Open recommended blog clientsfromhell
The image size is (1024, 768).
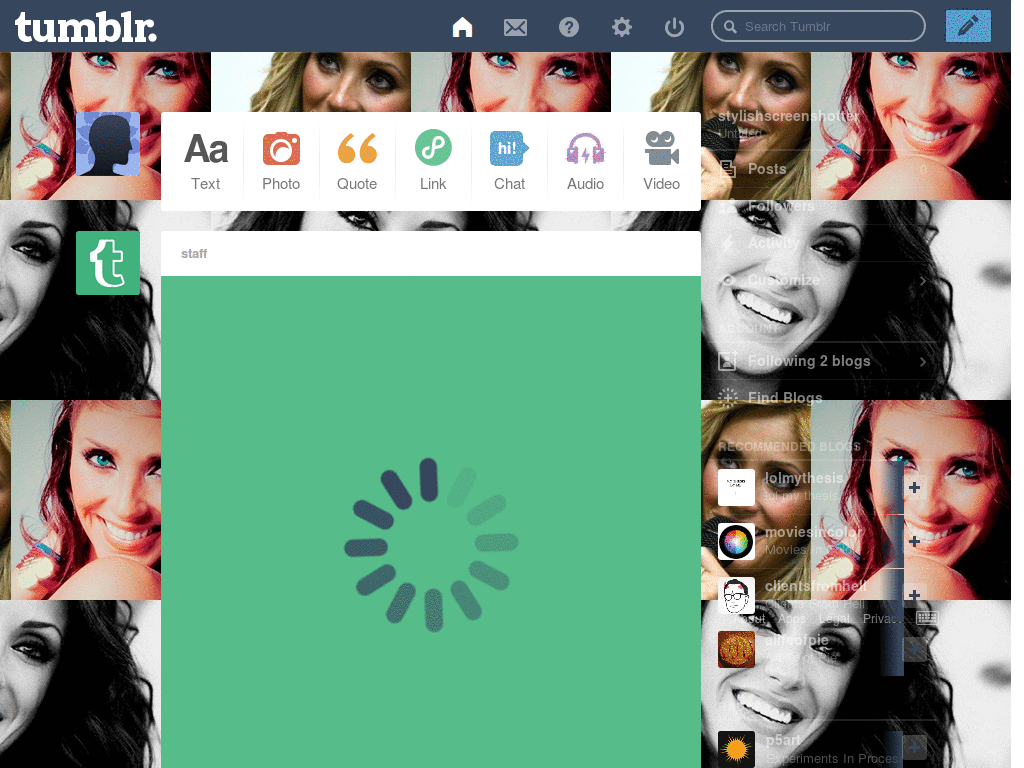coord(816,586)
